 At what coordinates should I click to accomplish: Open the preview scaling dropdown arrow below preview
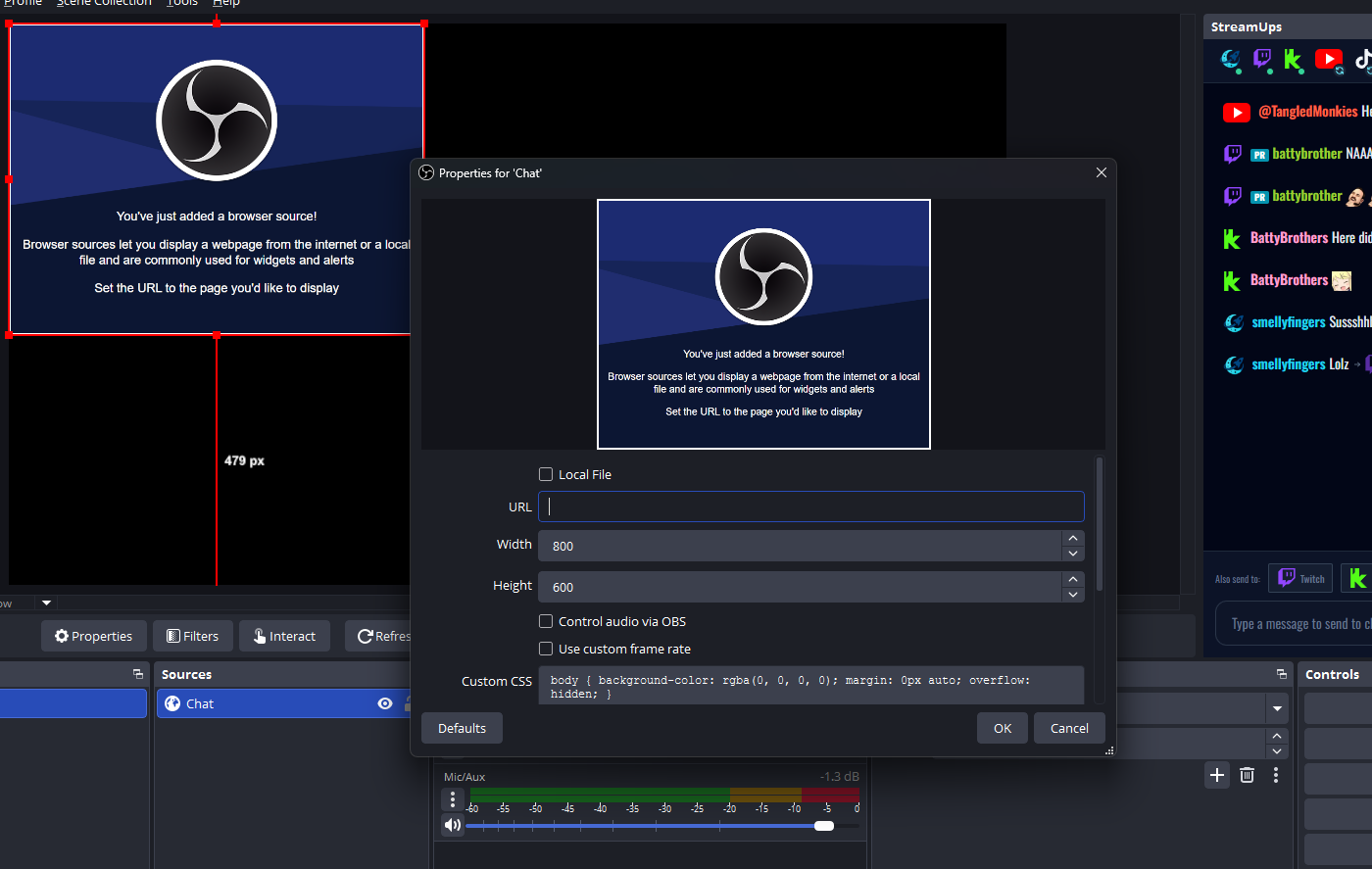click(46, 603)
